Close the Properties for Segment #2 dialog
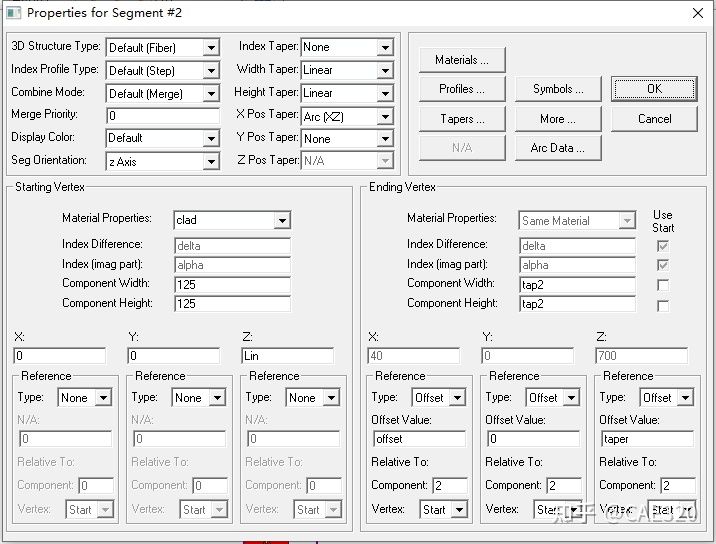 (x=697, y=13)
